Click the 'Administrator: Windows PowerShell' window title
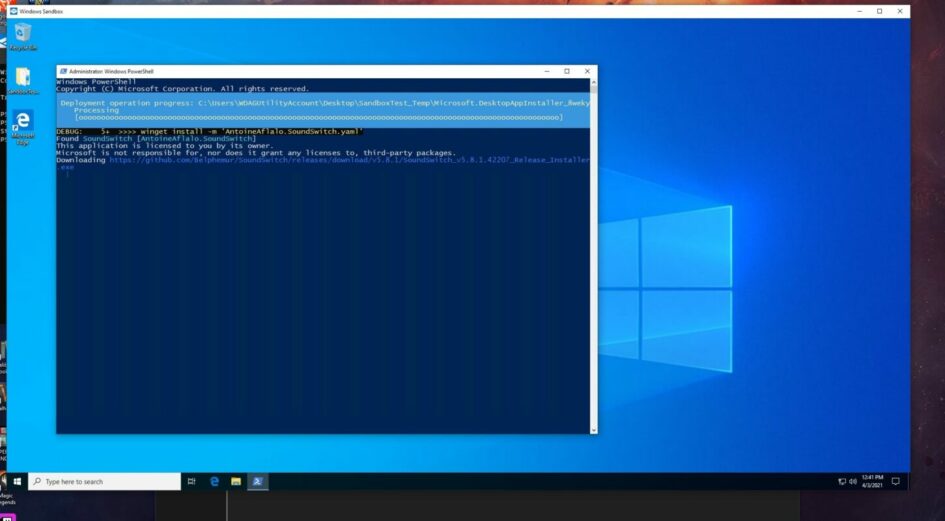Screen dimensions: 945x521 pyautogui.click(x=111, y=71)
